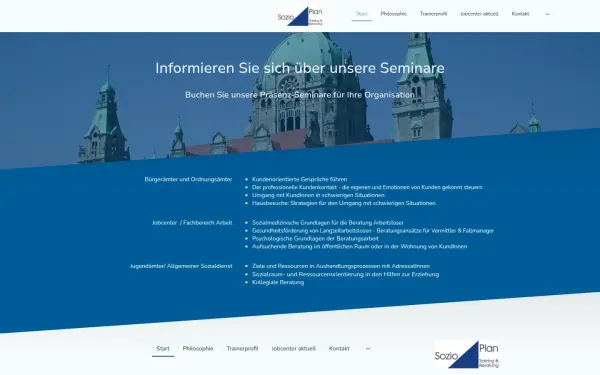This screenshot has width=600, height=375.
Task: Open Jobcenter aktuell in the footer navigation
Action: (293, 349)
